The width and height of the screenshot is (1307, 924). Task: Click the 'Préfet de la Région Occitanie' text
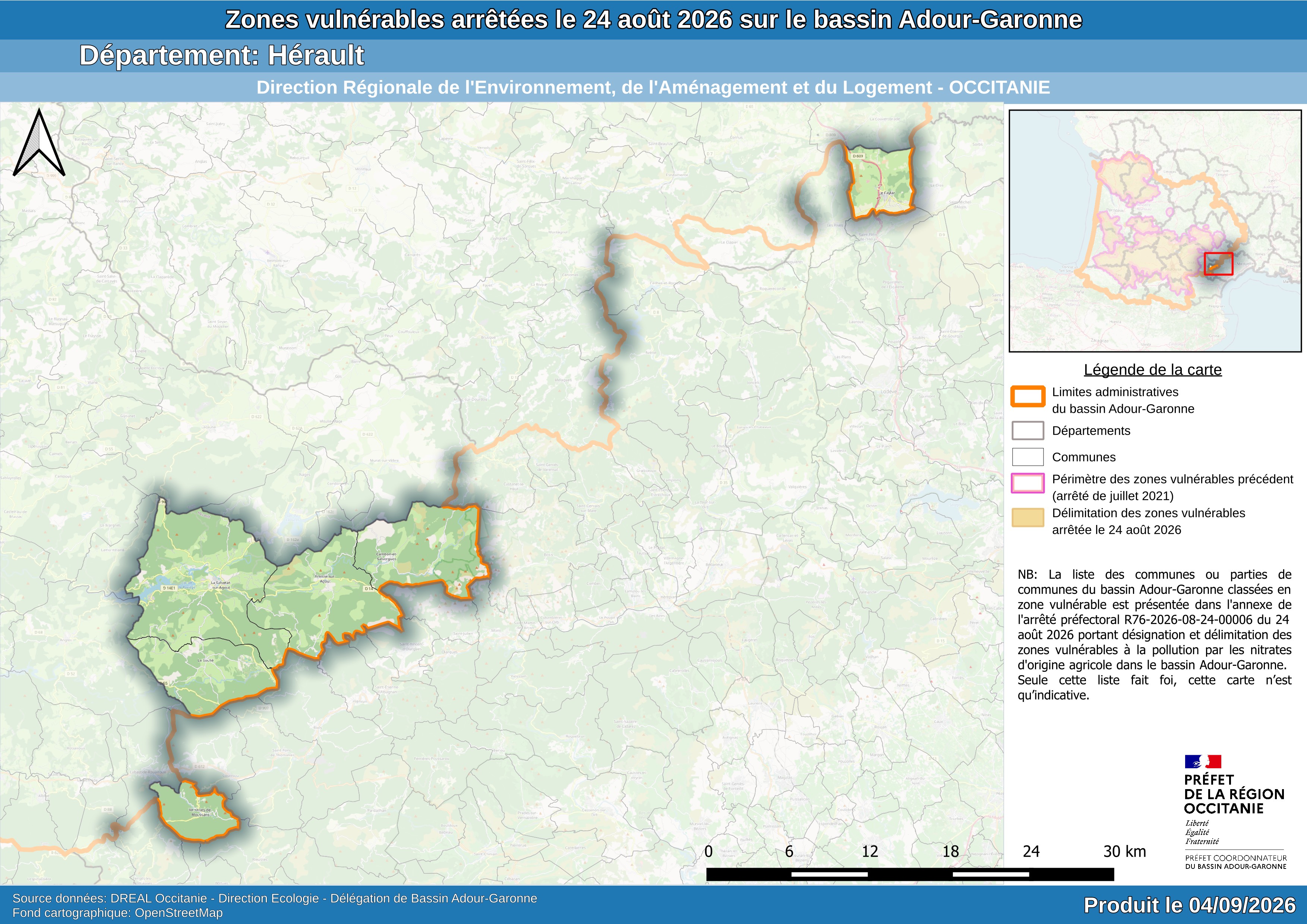(x=1234, y=794)
